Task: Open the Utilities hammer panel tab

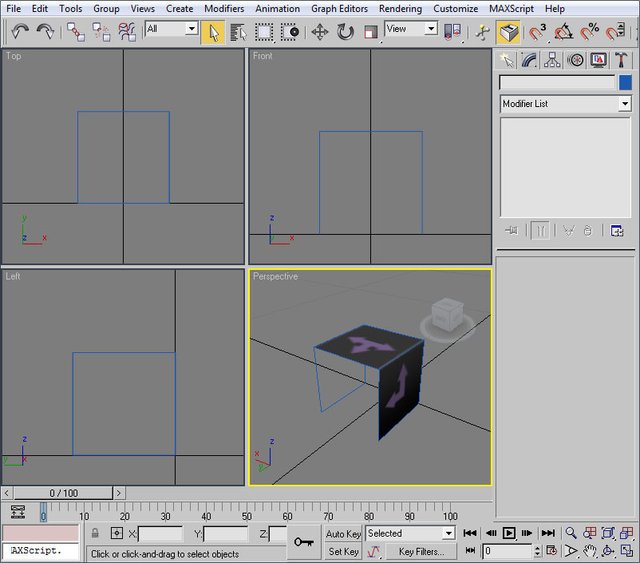Action: pyautogui.click(x=621, y=60)
